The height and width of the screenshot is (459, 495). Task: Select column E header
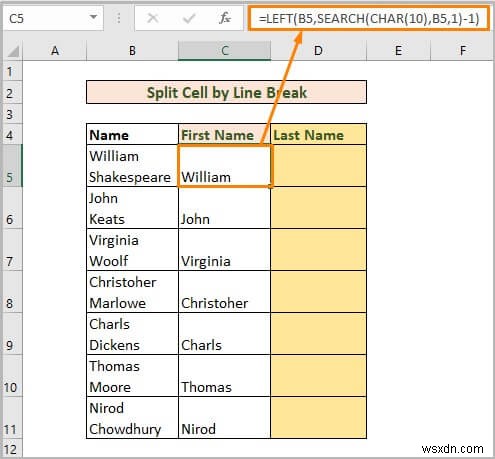[x=398, y=51]
